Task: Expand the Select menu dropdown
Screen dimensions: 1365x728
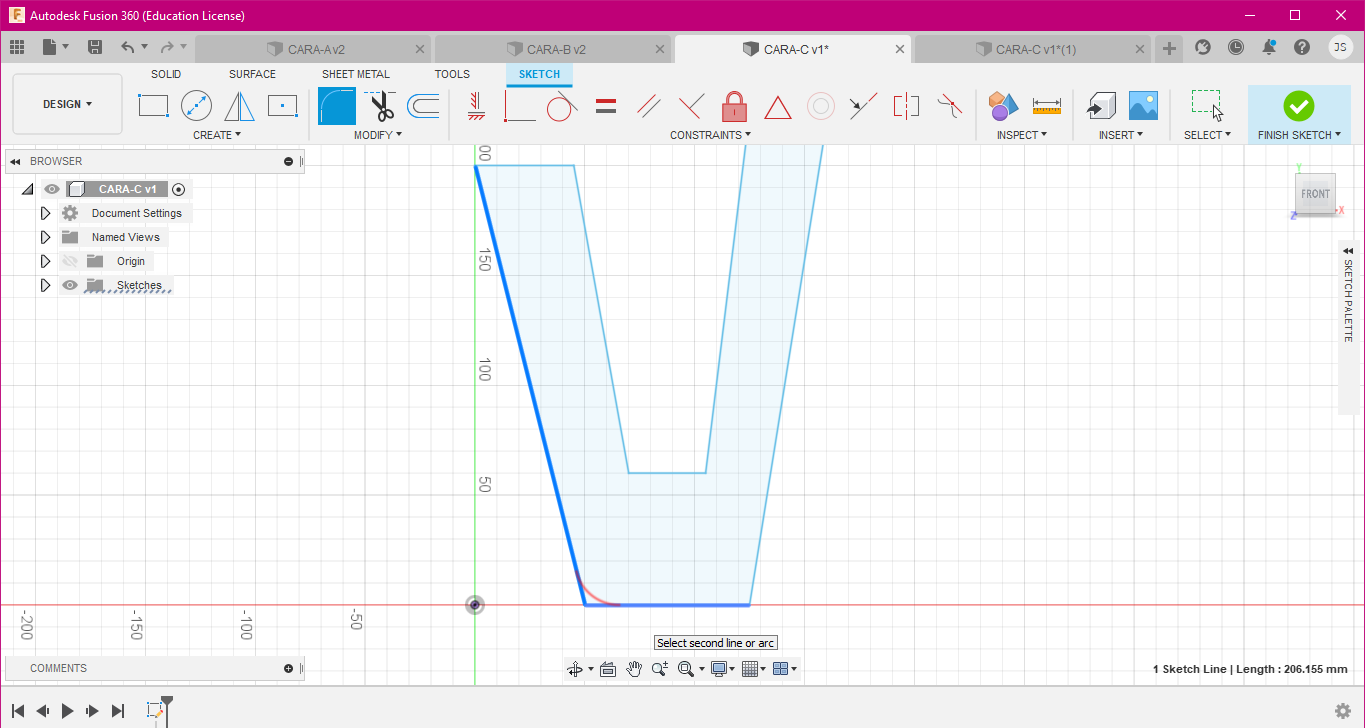Action: click(1207, 135)
